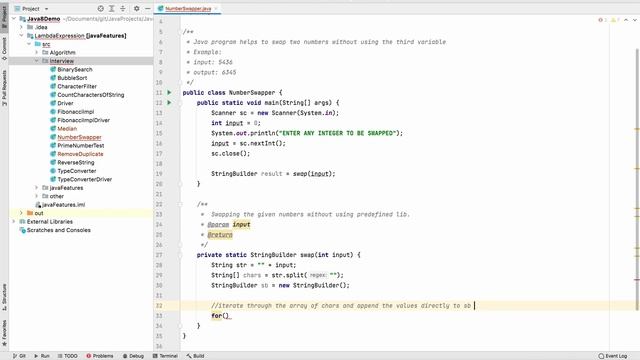Go to previous highlighted error arrow
The height and width of the screenshot is (360, 640).
(x=626, y=20)
